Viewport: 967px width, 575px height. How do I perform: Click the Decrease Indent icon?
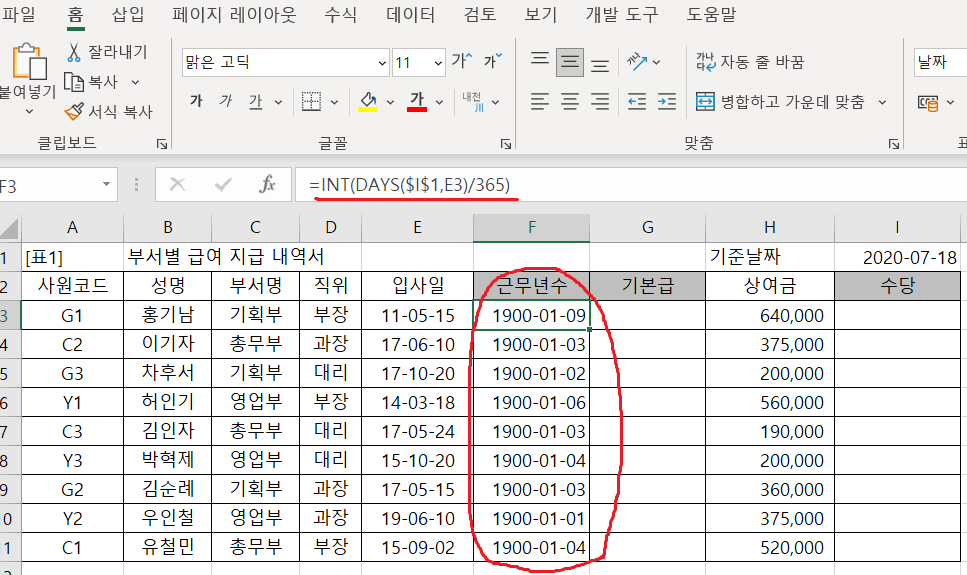point(637,102)
